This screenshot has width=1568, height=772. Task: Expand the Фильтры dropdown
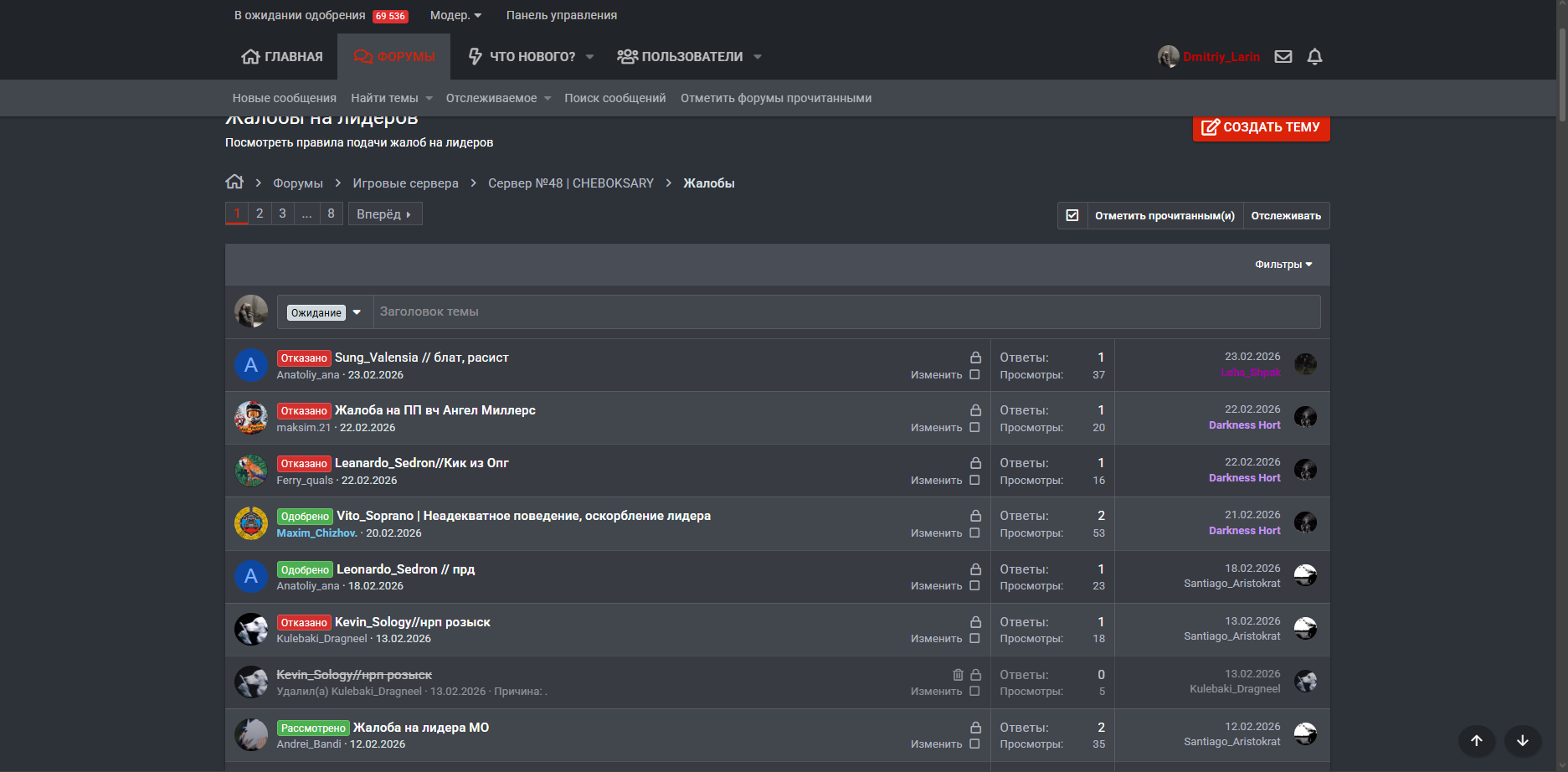click(1283, 265)
